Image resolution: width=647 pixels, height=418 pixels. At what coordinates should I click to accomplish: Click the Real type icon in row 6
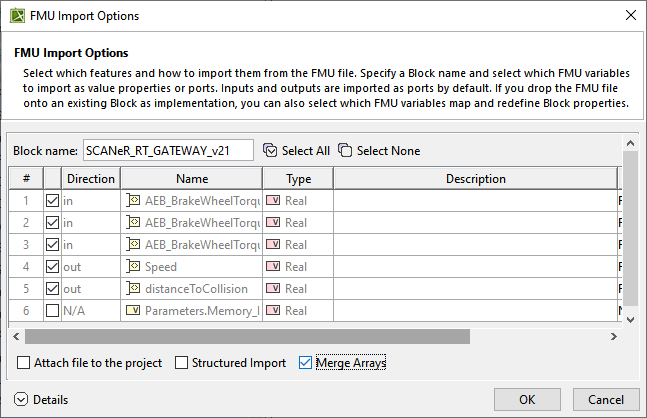[273, 311]
